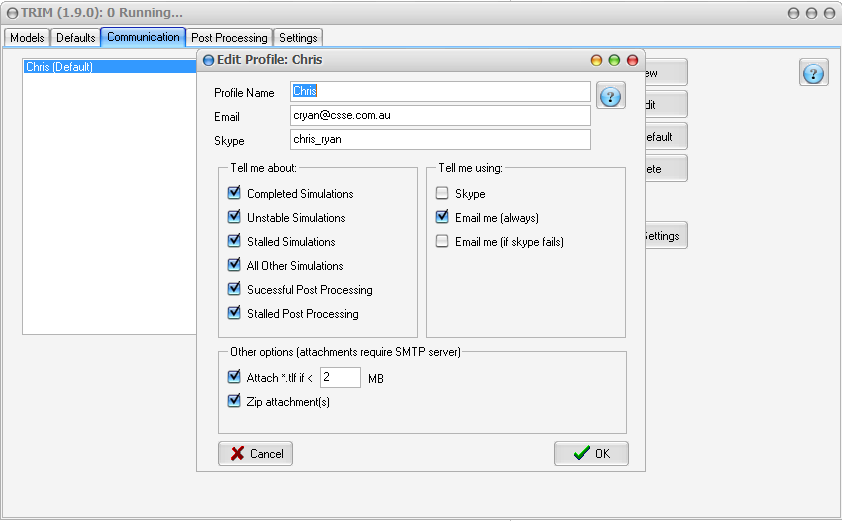The height and width of the screenshot is (521, 842).
Task: Uncheck All Other Simulations
Action: [234, 265]
